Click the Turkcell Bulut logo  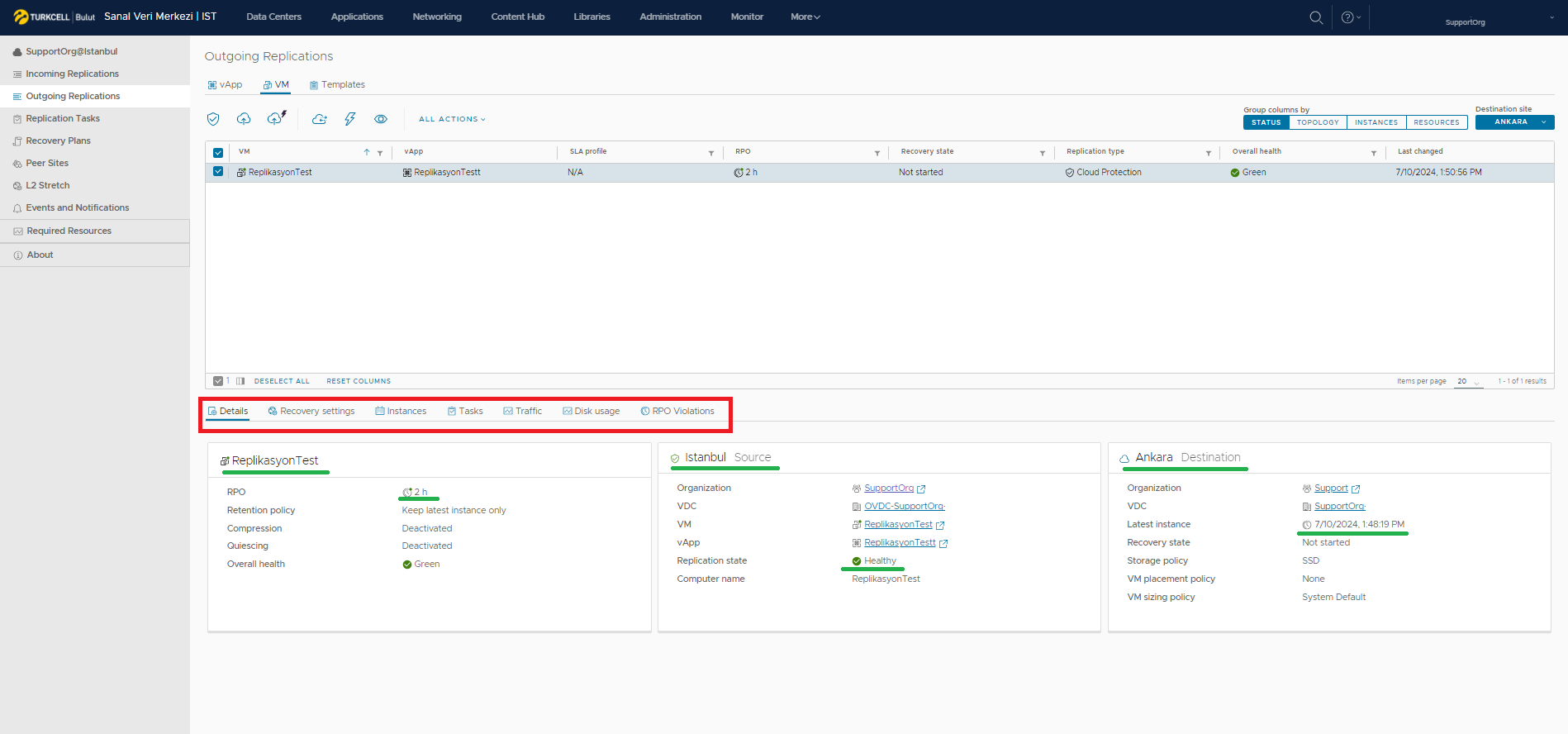[54, 17]
